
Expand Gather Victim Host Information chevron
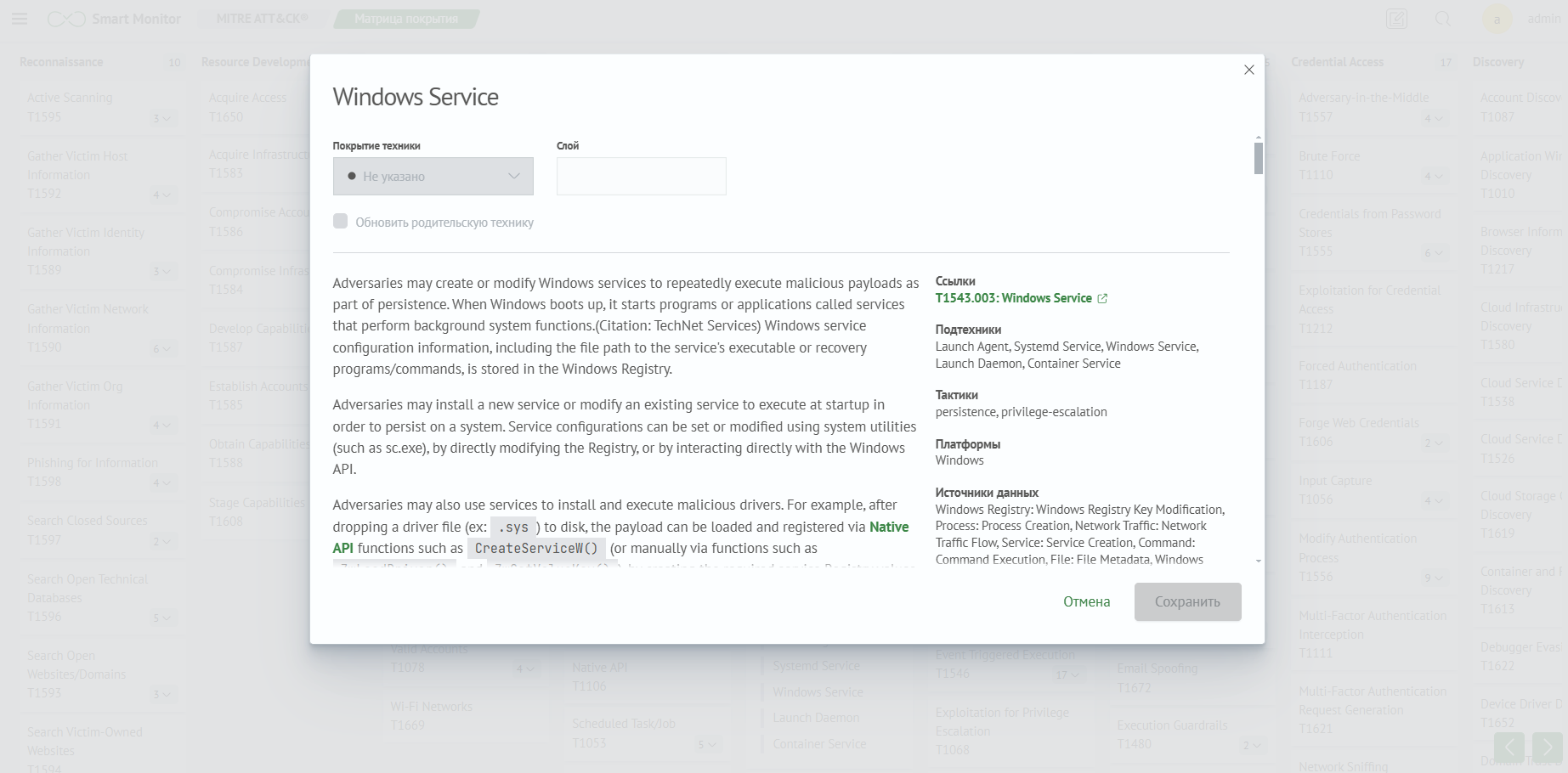pyautogui.click(x=161, y=195)
